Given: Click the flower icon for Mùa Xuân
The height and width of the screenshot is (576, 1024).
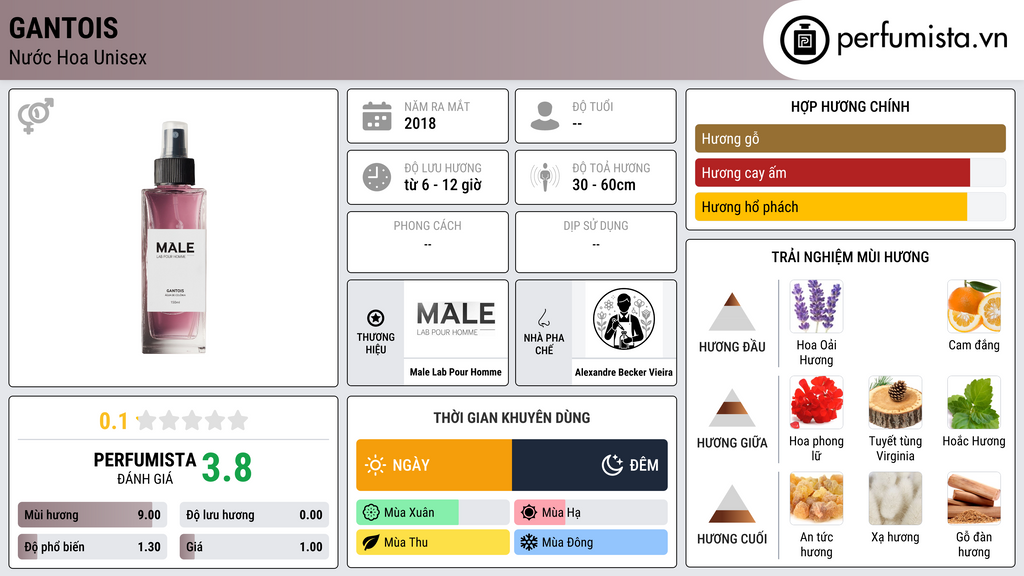Looking at the screenshot, I should (x=371, y=513).
